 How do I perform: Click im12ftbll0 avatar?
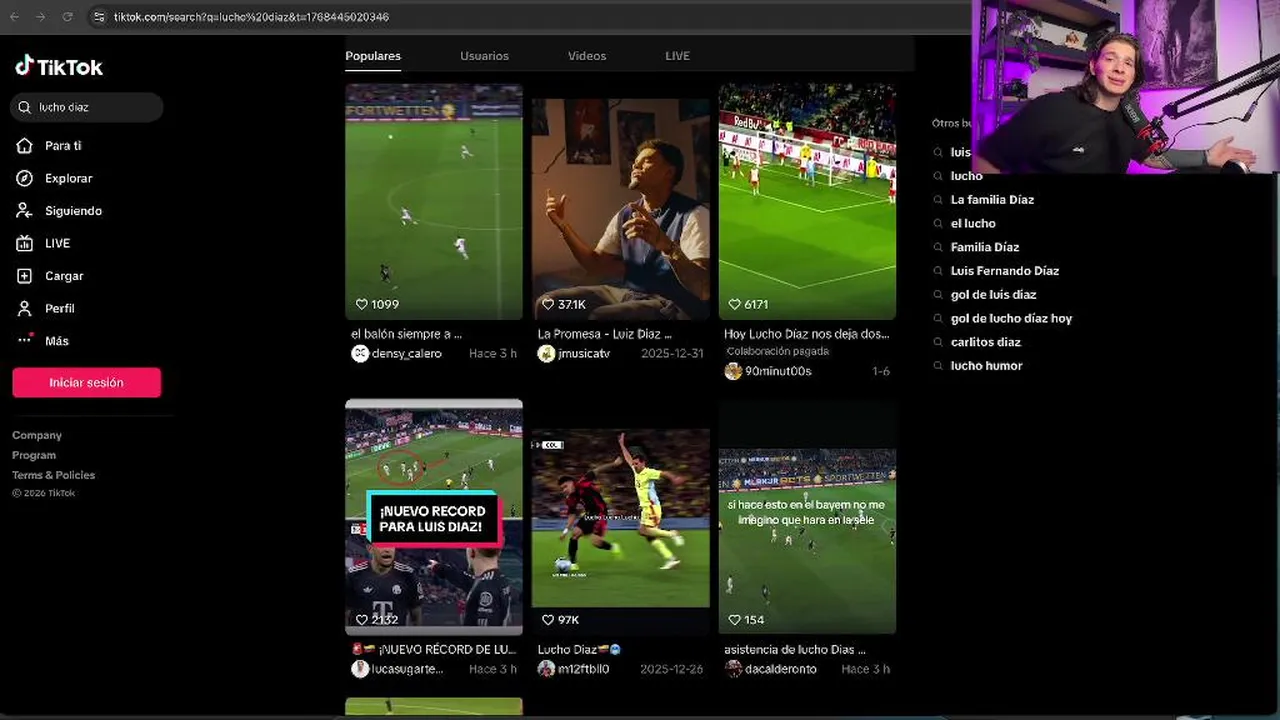pyautogui.click(x=546, y=669)
